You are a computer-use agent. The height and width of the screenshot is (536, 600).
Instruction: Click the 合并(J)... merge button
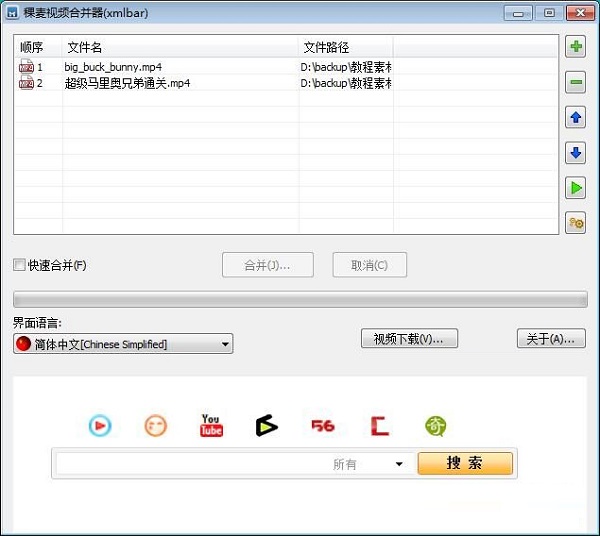click(267, 265)
